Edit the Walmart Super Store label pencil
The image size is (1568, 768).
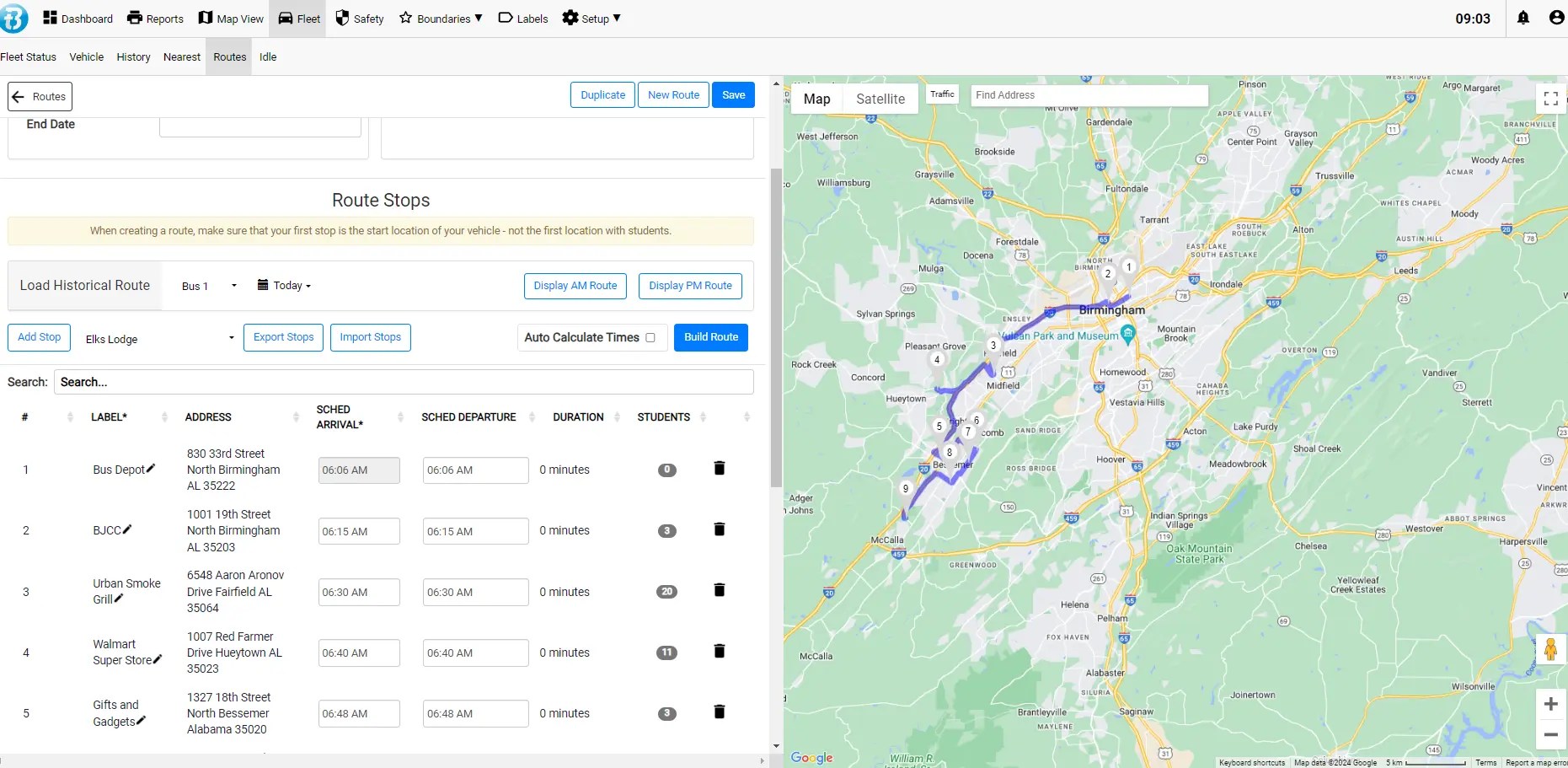pos(158,659)
